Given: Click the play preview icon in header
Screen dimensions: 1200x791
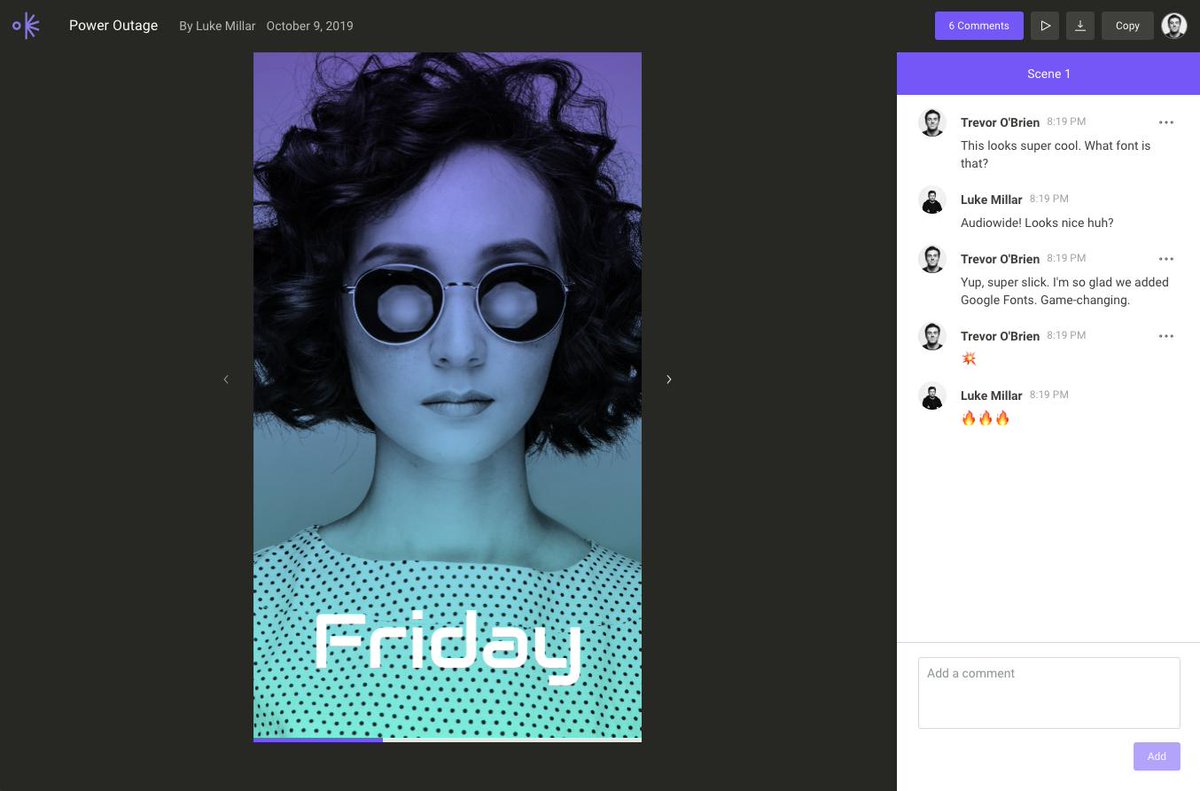Looking at the screenshot, I should (1045, 26).
